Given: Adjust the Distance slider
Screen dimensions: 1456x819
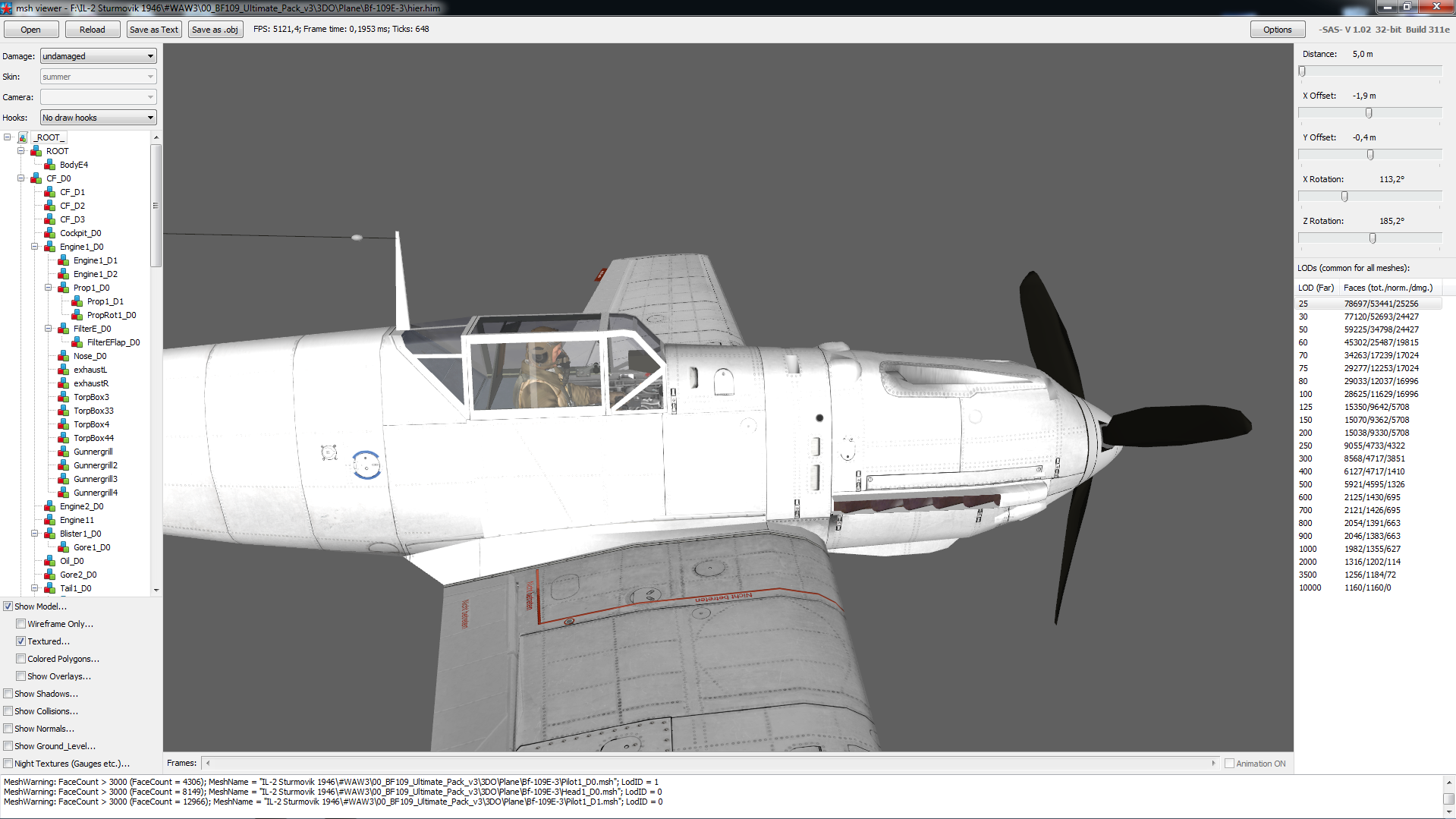Looking at the screenshot, I should 1302,71.
